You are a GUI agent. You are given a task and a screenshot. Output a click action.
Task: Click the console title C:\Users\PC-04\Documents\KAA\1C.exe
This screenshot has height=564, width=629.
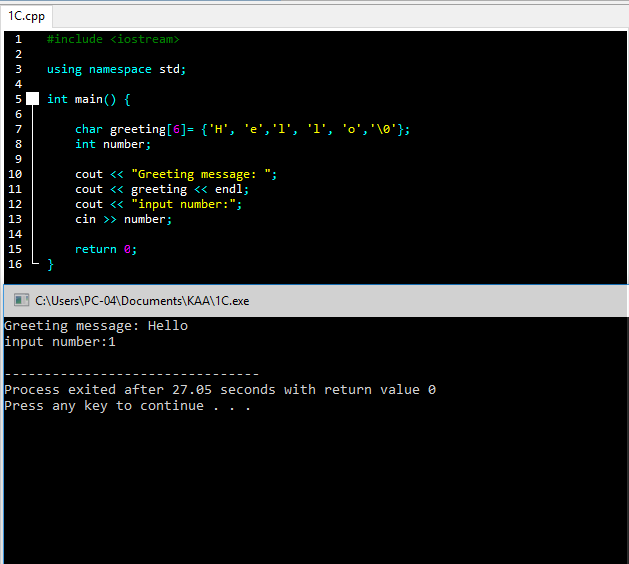tap(142, 301)
